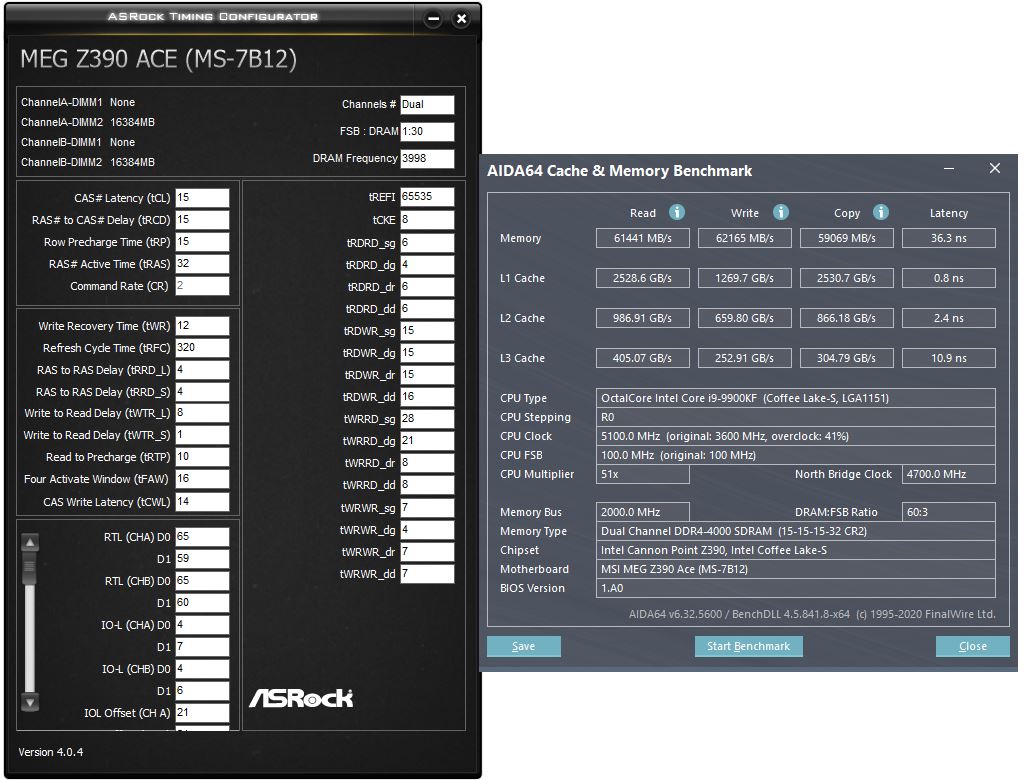Click the CPU Type field in AIDA64
Viewport: 1024px width, 780px height.
(795, 398)
